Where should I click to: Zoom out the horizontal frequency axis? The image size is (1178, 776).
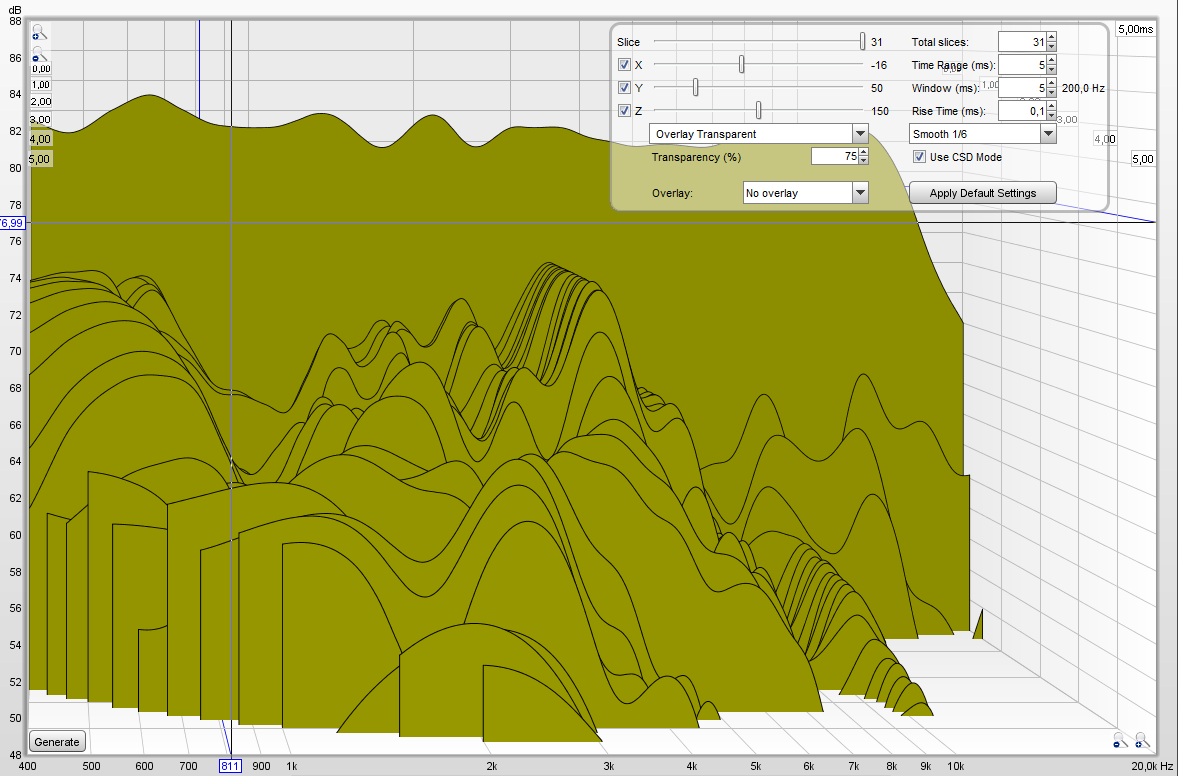(x=1120, y=741)
